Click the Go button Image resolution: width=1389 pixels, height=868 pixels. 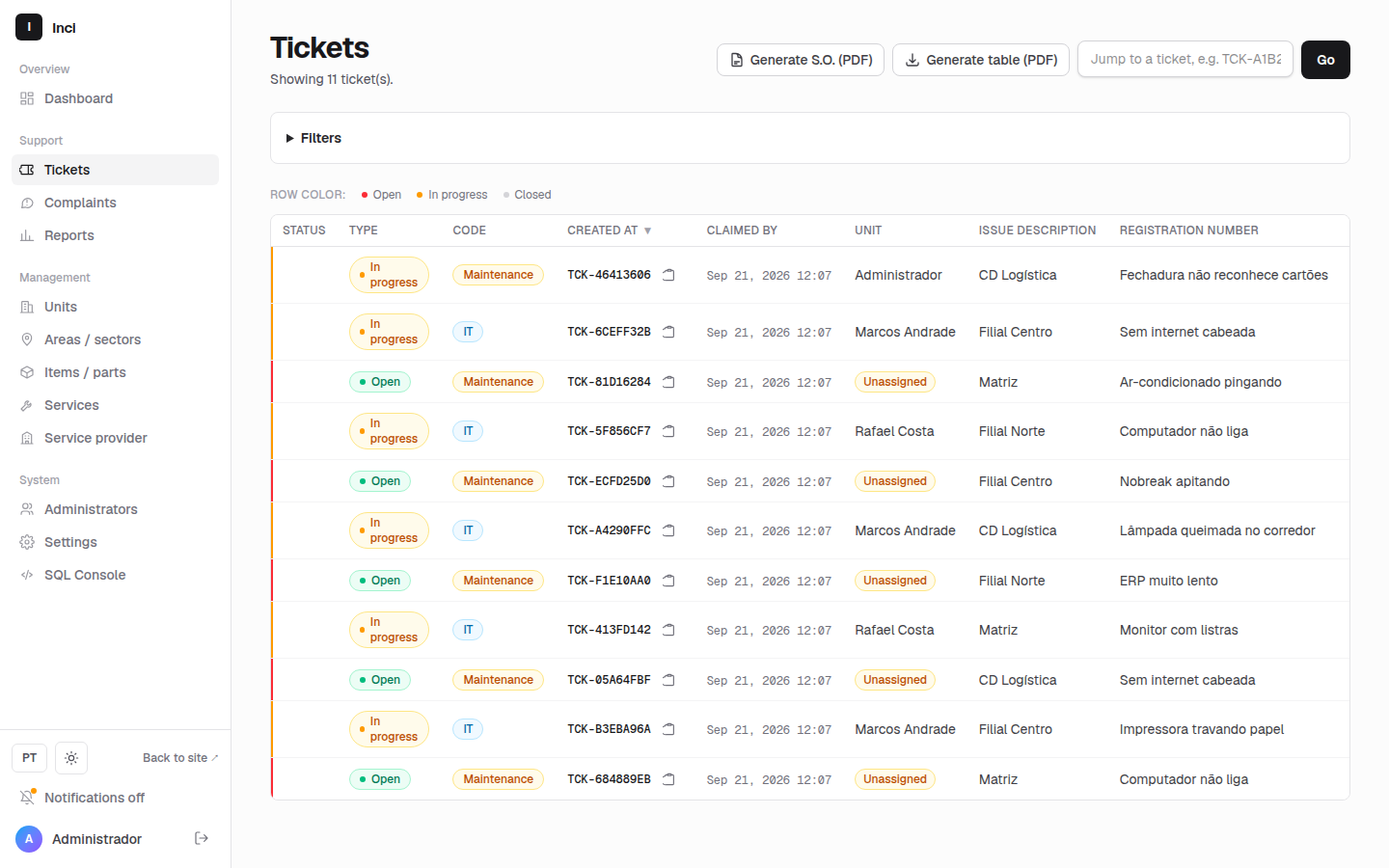tap(1325, 60)
